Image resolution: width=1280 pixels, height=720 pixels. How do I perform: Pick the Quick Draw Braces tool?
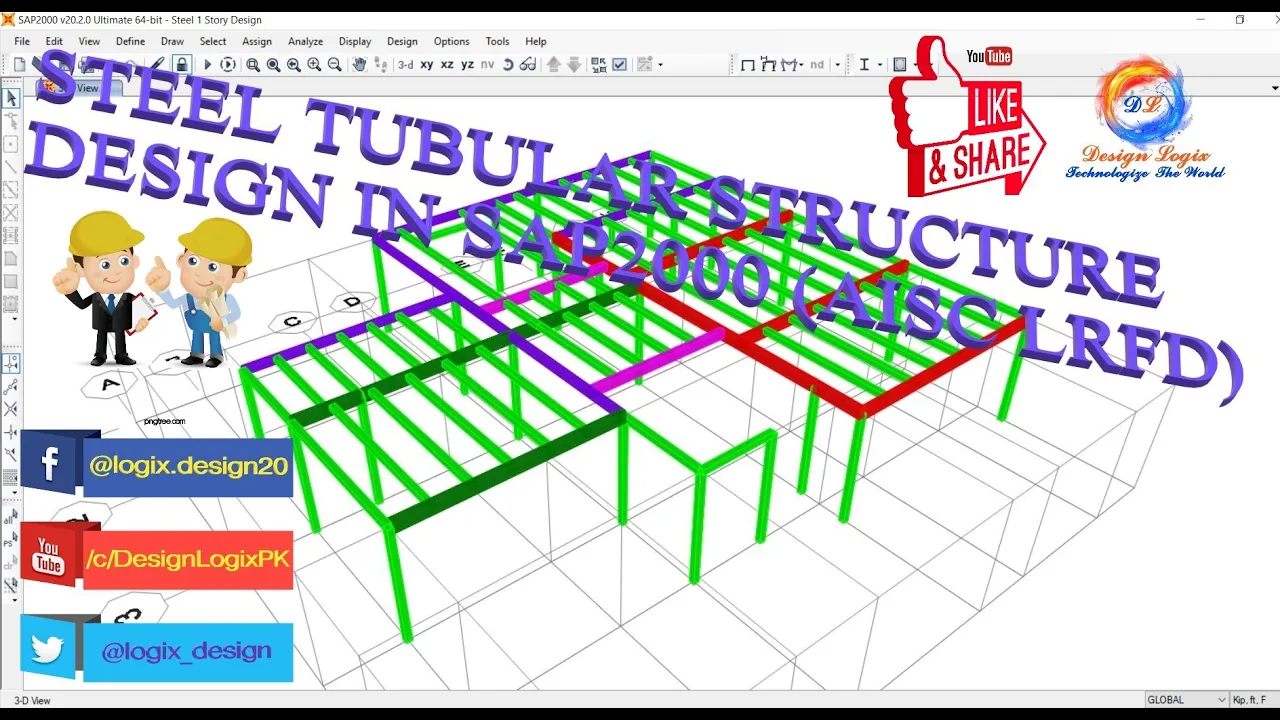click(11, 213)
